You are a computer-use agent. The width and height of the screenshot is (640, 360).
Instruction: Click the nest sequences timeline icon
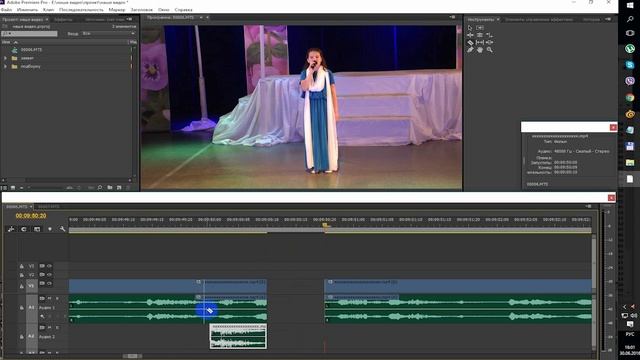[x=11, y=229]
